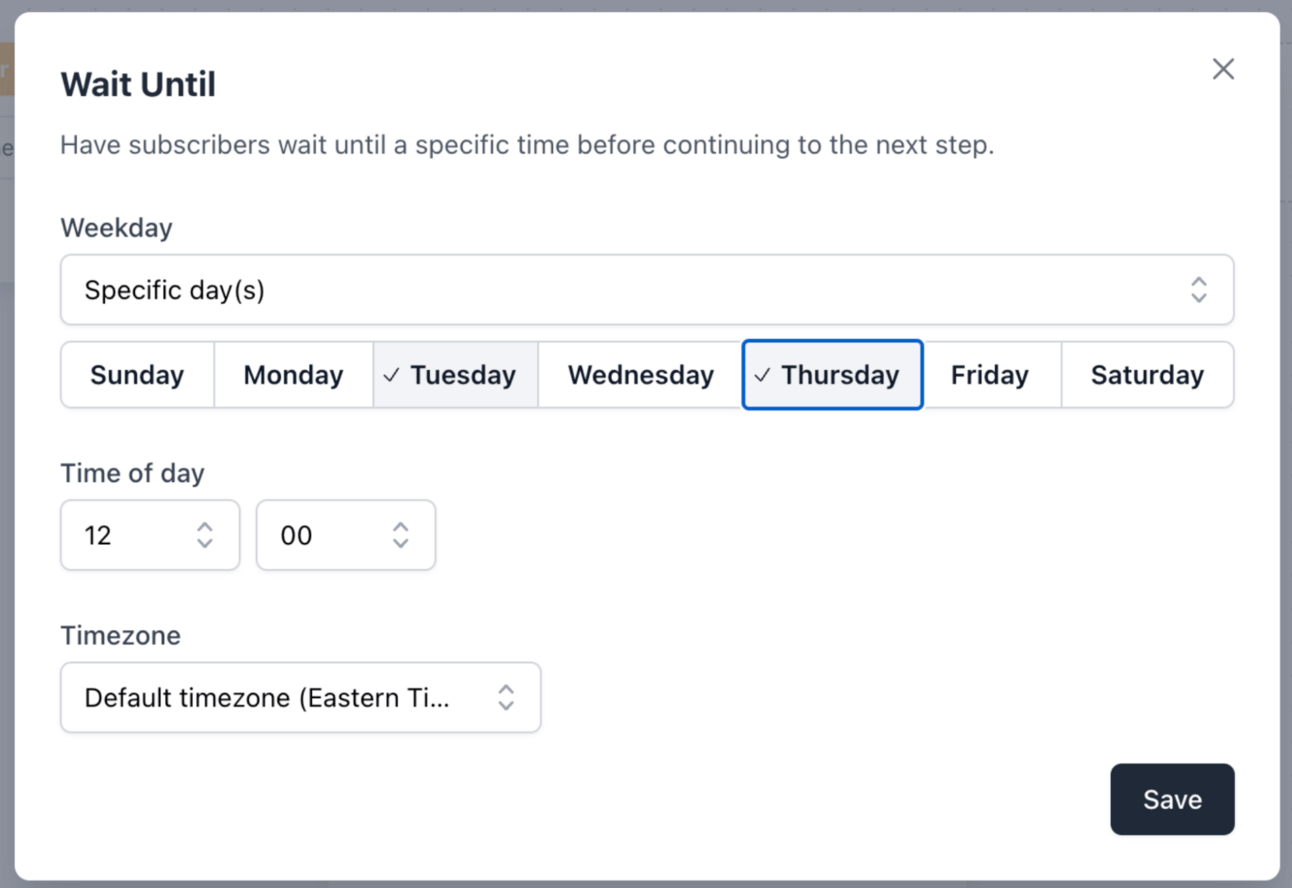Click the Weekday dropdown chevron icon
The height and width of the screenshot is (888, 1292).
pos(1199,290)
